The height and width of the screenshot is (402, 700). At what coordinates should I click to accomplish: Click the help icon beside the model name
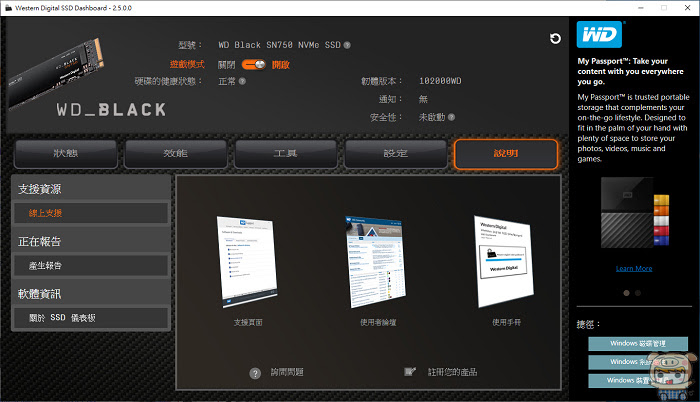347,45
